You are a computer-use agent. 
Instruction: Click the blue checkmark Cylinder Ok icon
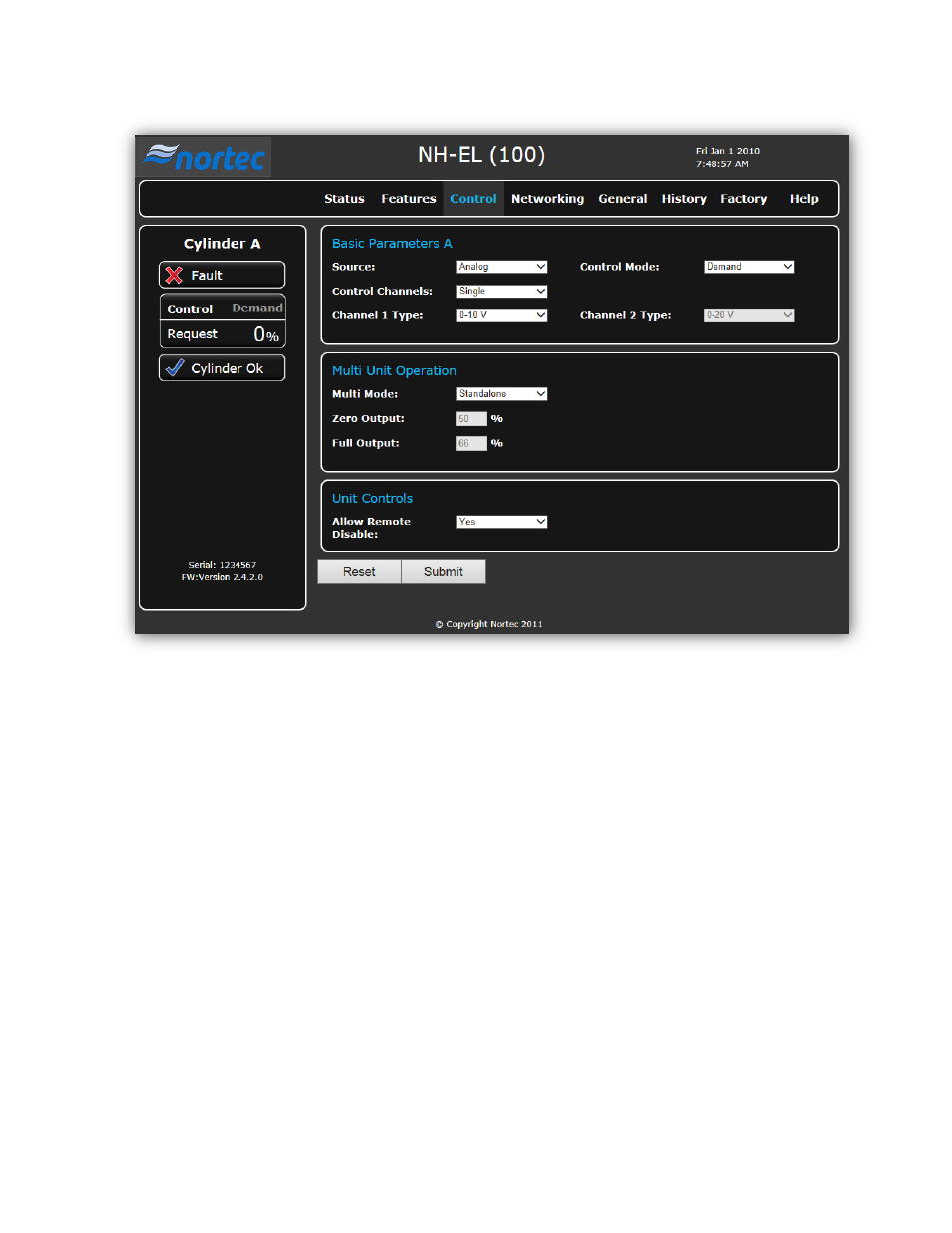175,368
